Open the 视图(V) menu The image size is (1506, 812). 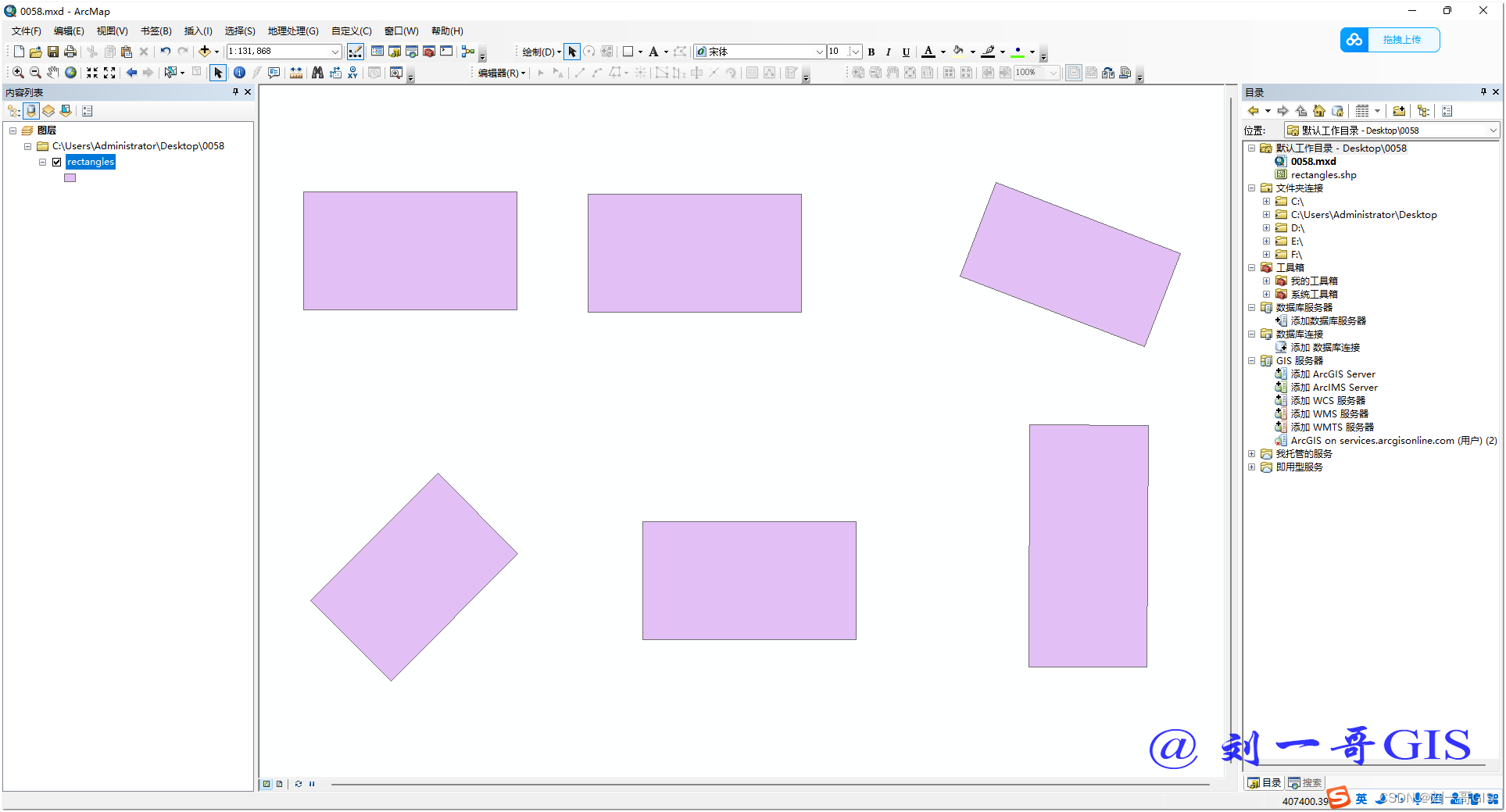click(112, 31)
